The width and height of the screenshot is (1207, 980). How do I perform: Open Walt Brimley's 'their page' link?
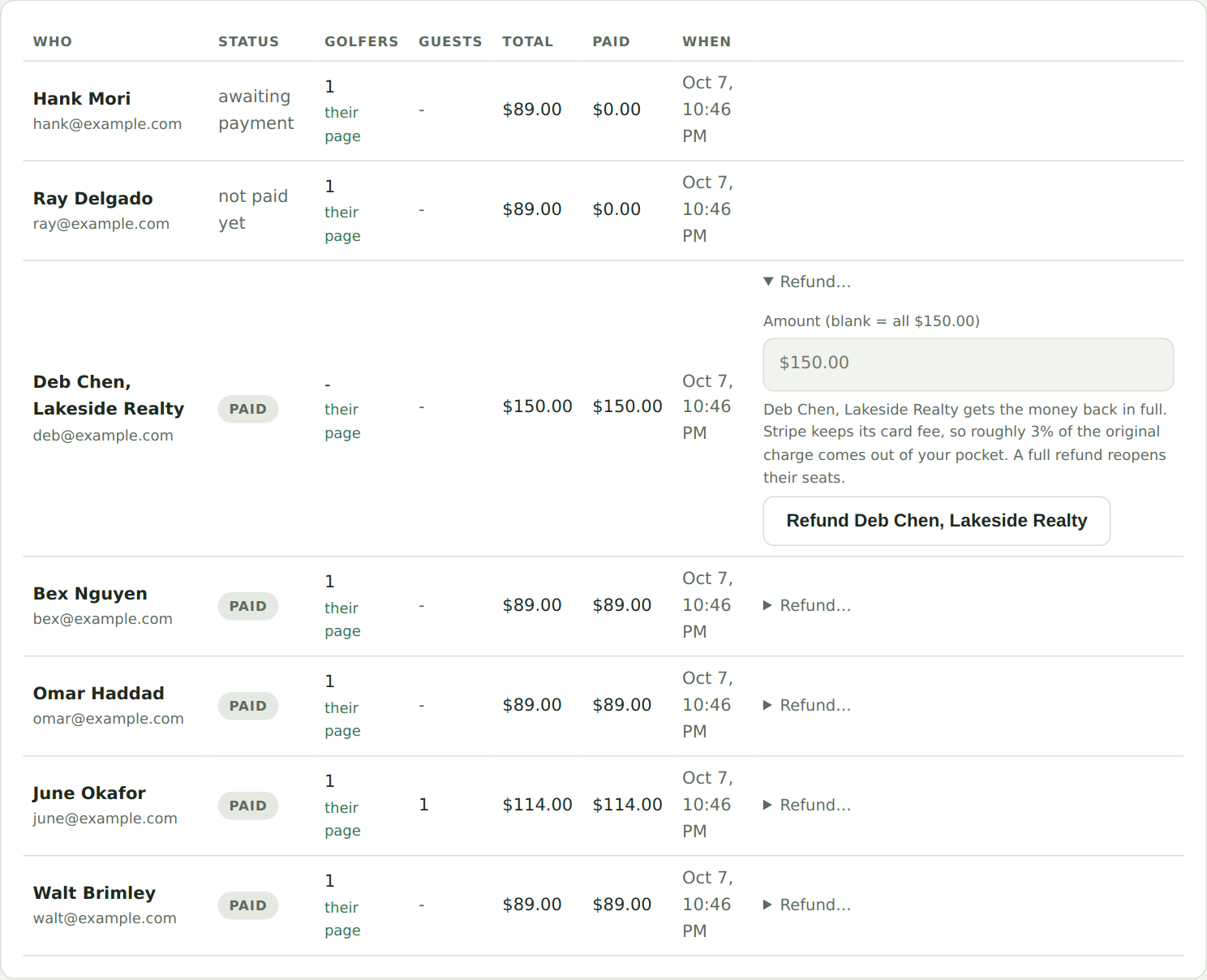342,918
